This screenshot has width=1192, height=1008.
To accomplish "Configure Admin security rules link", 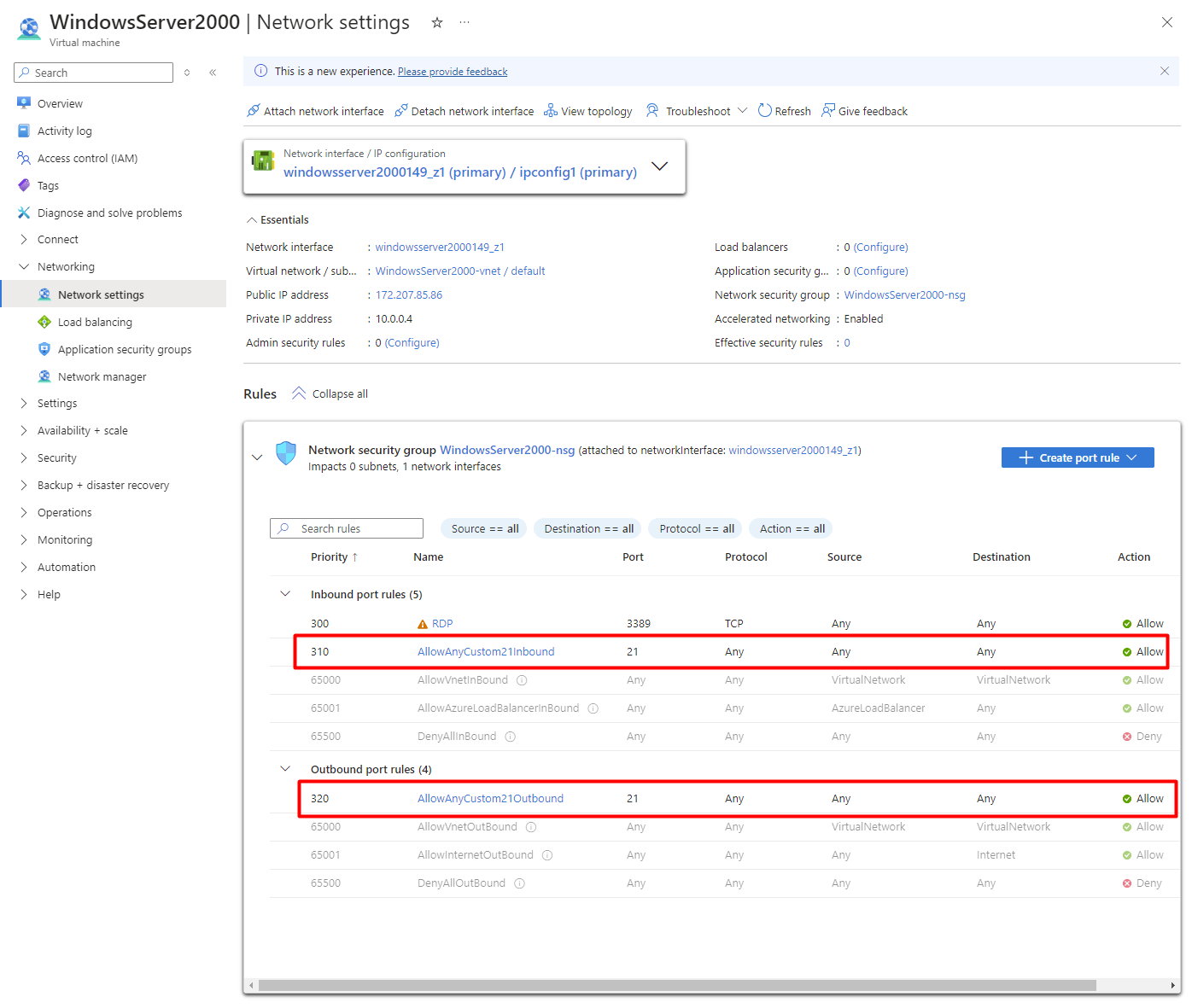I will [412, 342].
